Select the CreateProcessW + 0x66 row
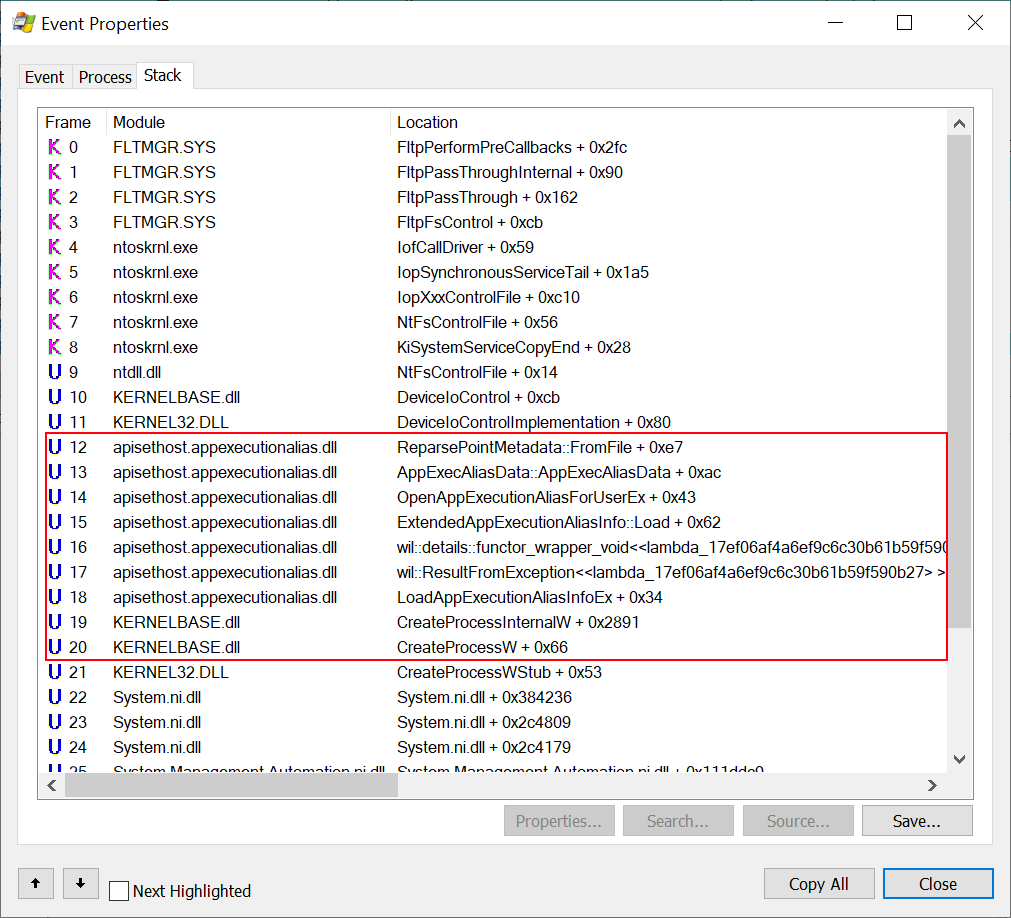 [493, 647]
